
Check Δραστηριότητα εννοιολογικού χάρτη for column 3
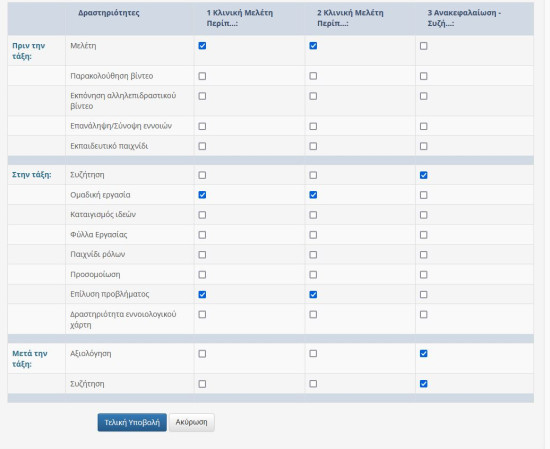[x=423, y=314]
